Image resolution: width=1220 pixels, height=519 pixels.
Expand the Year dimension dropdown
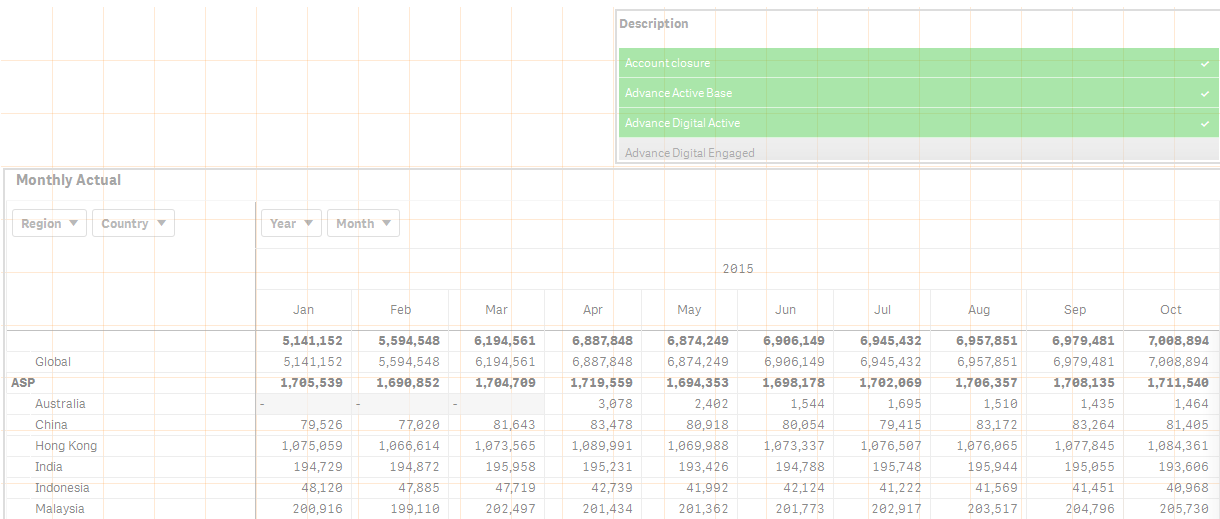tap(291, 223)
